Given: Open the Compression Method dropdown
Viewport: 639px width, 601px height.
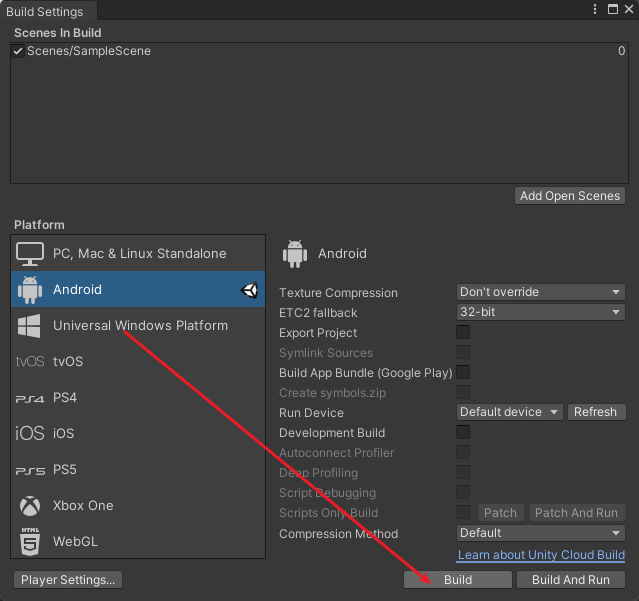Looking at the screenshot, I should pos(540,533).
